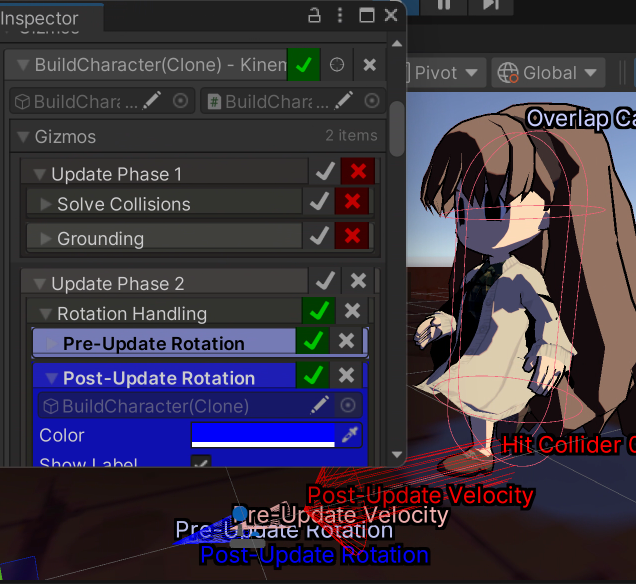The image size is (636, 584).
Task: Click the Inspector scroll up arrow
Action: [397, 44]
